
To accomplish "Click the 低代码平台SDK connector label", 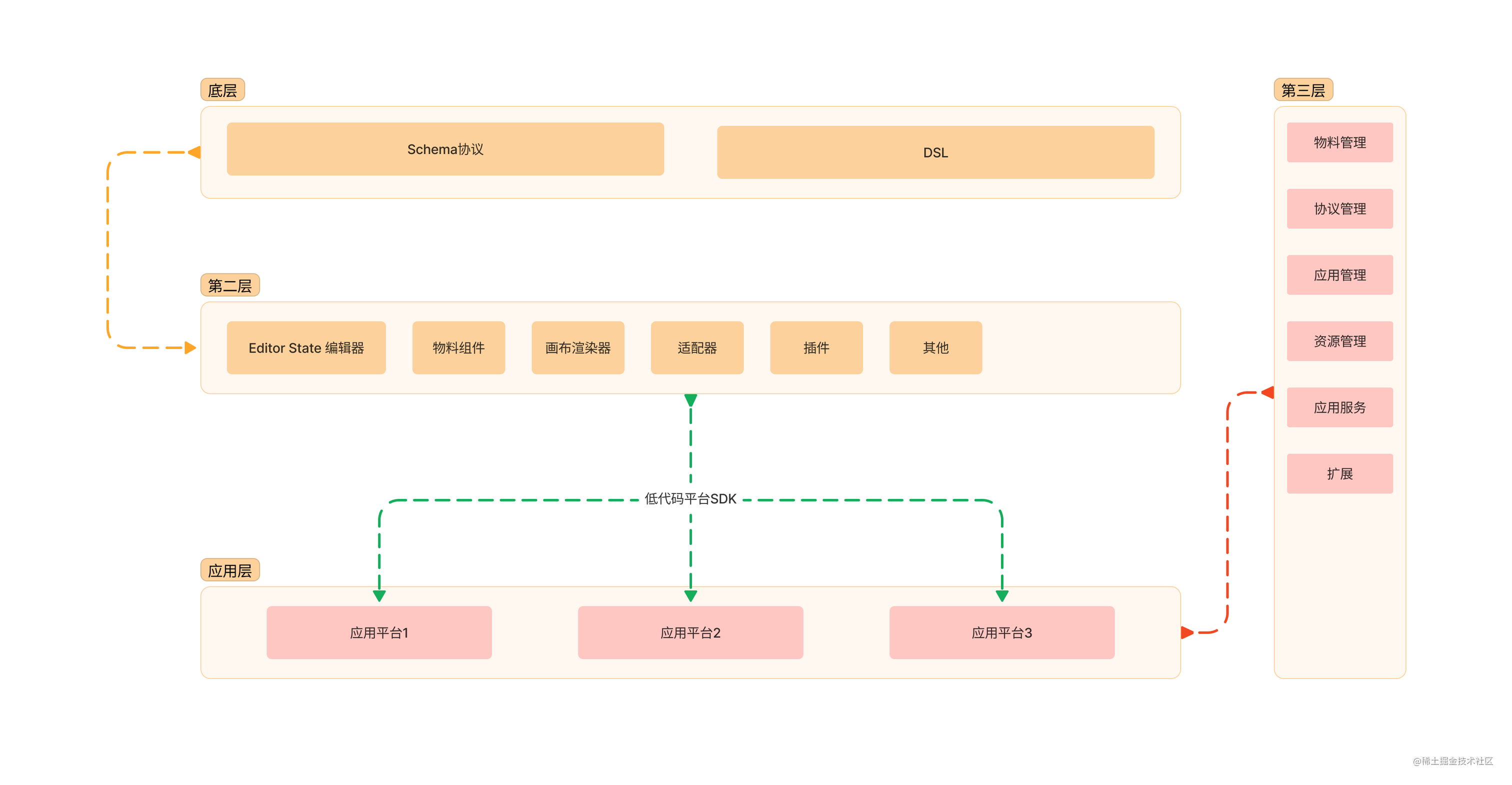I will (690, 499).
